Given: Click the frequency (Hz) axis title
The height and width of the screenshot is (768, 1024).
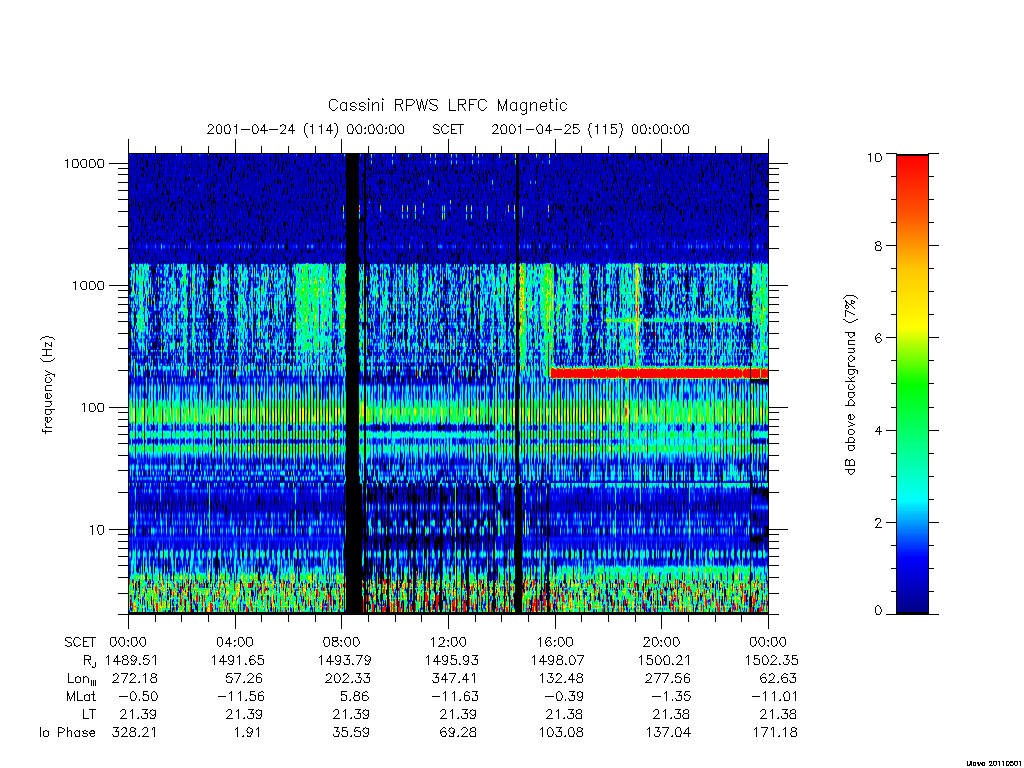Looking at the screenshot, I should coord(48,385).
